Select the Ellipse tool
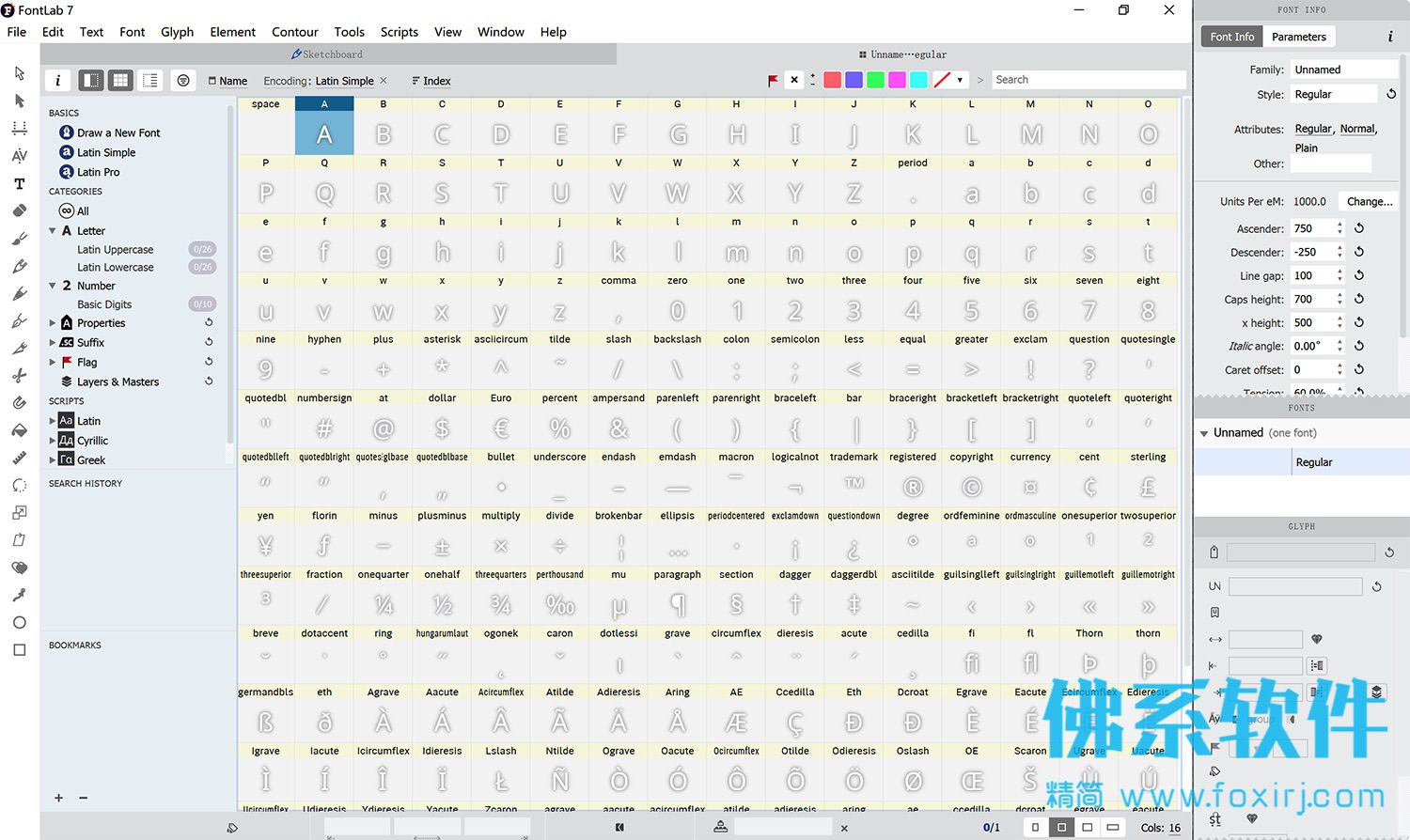 pyautogui.click(x=20, y=622)
